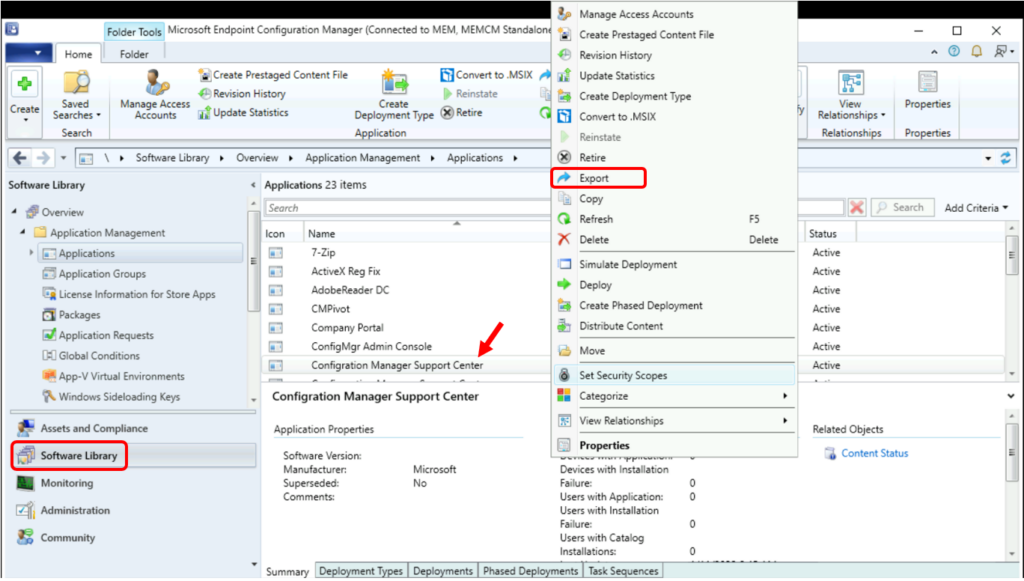The height and width of the screenshot is (581, 1024).
Task: Collapse the ribbon with the up chevron
Action: (x=934, y=52)
